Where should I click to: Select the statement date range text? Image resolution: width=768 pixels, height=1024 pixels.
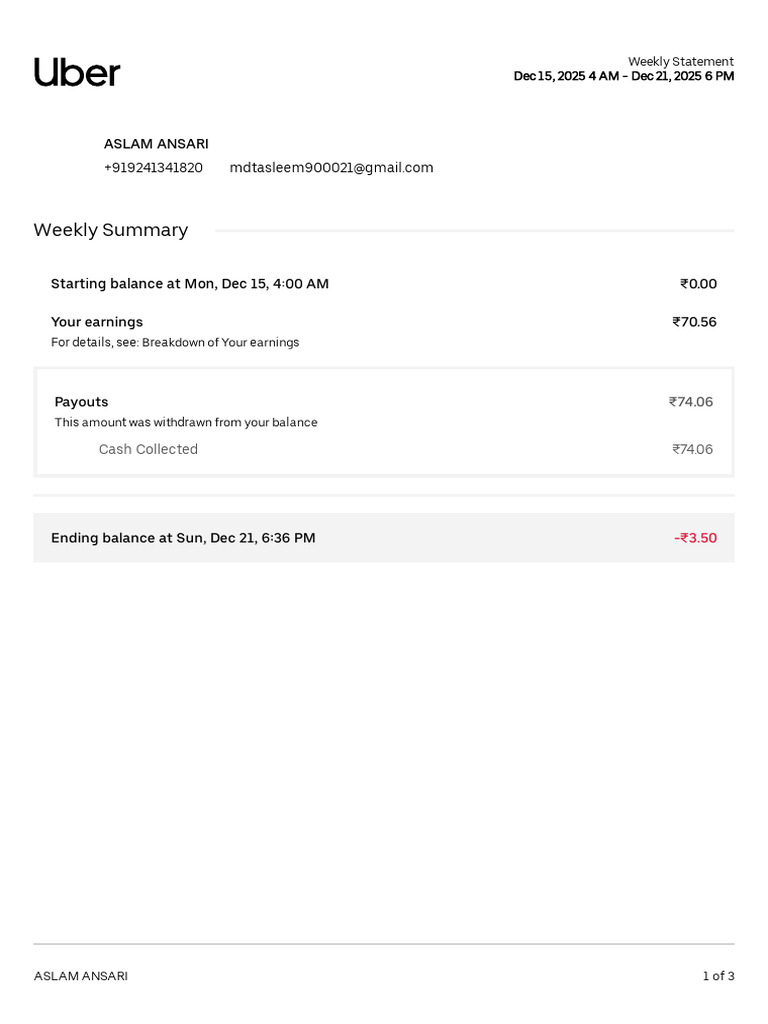624,76
